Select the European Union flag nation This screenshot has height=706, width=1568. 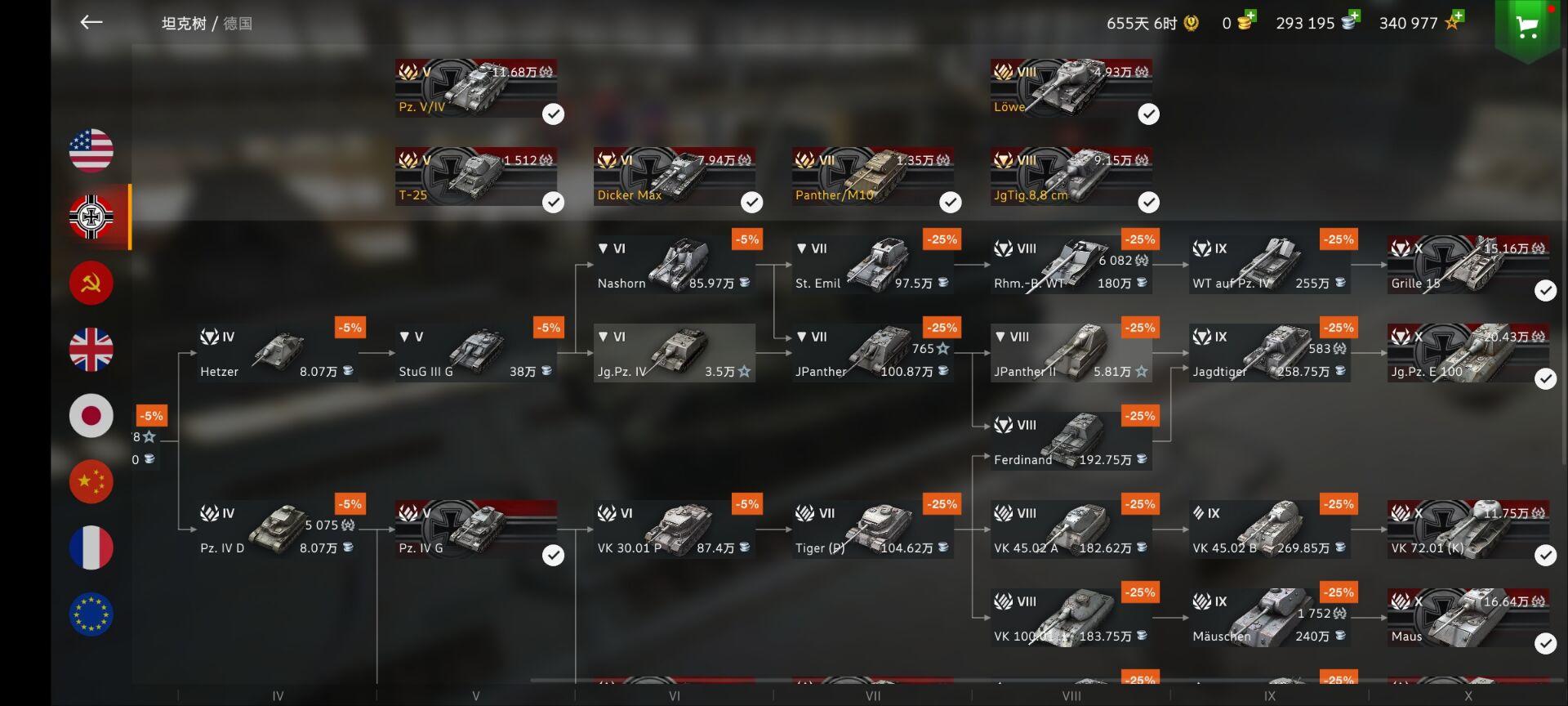click(x=91, y=614)
